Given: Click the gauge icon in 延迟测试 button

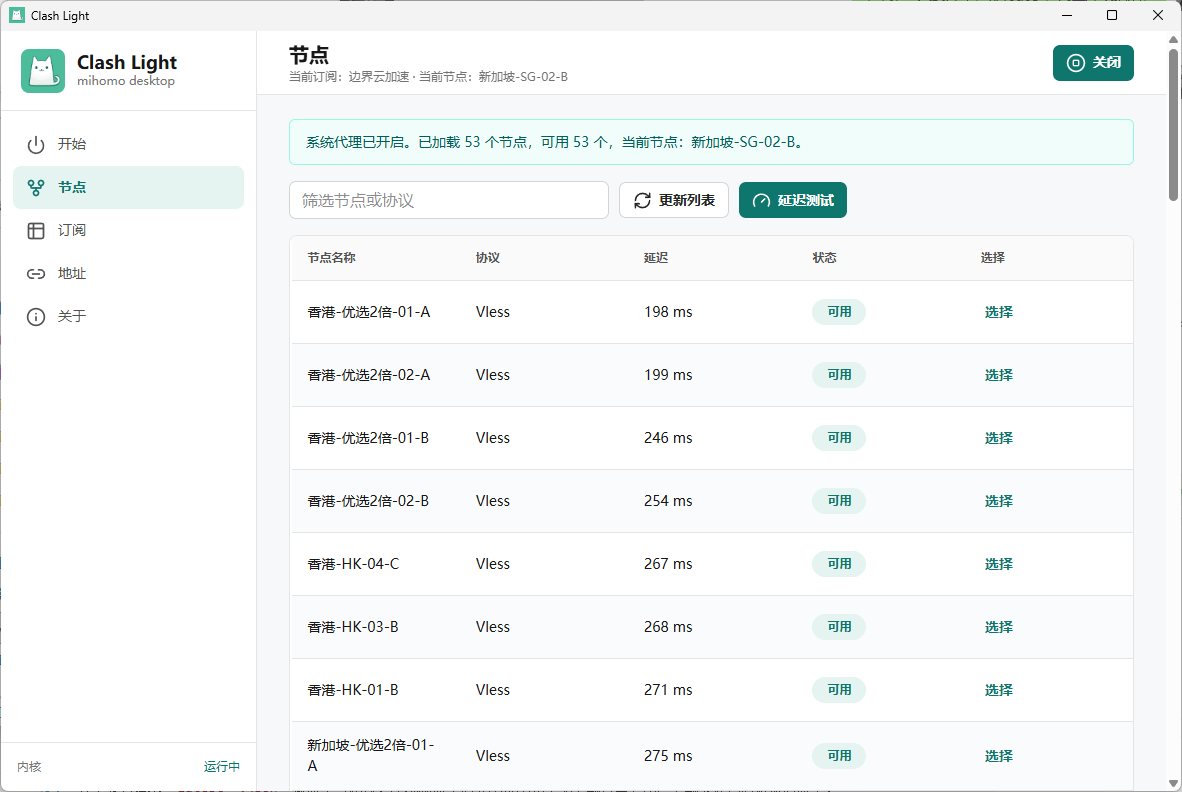Looking at the screenshot, I should click(761, 200).
